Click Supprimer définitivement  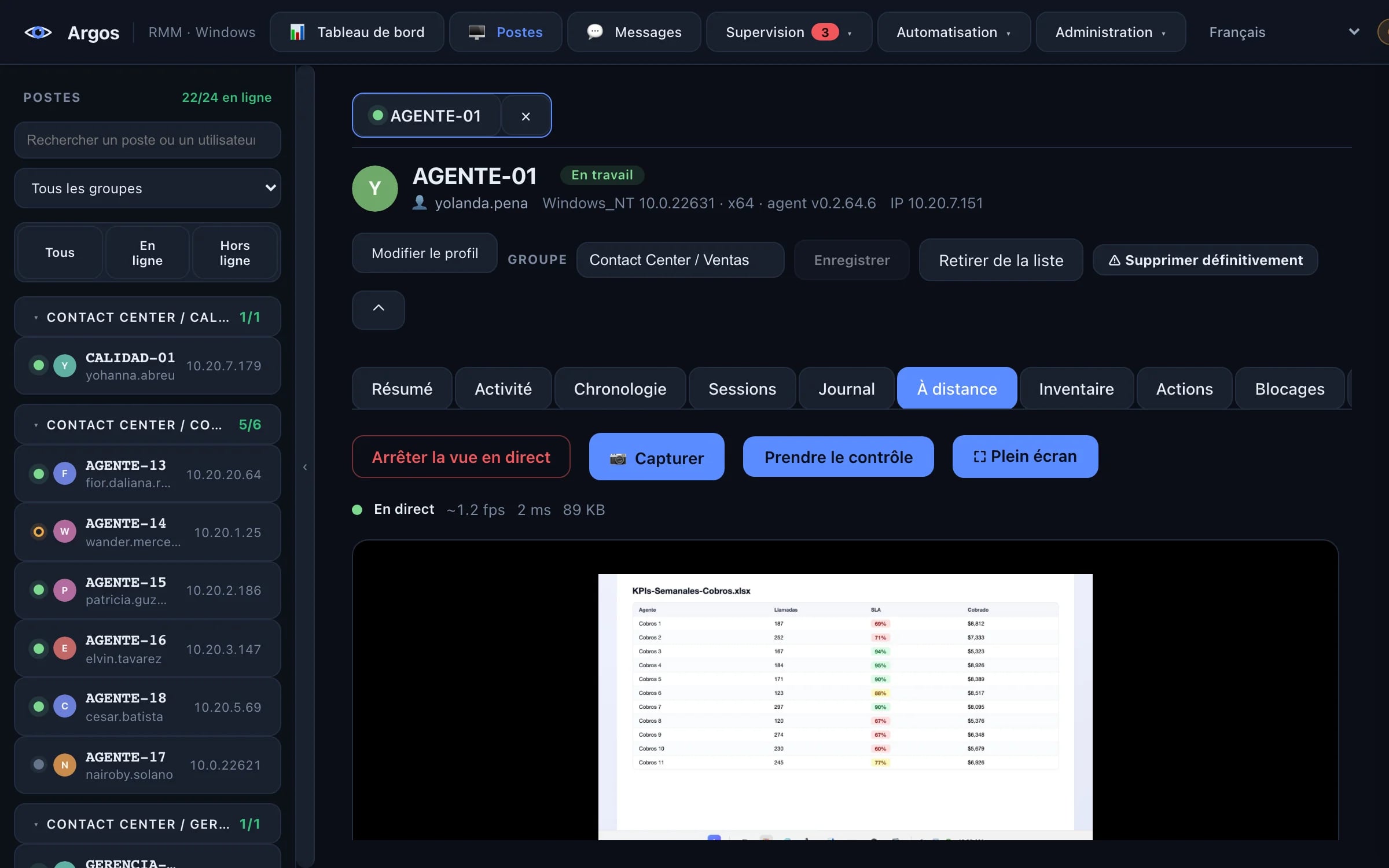coord(1205,260)
